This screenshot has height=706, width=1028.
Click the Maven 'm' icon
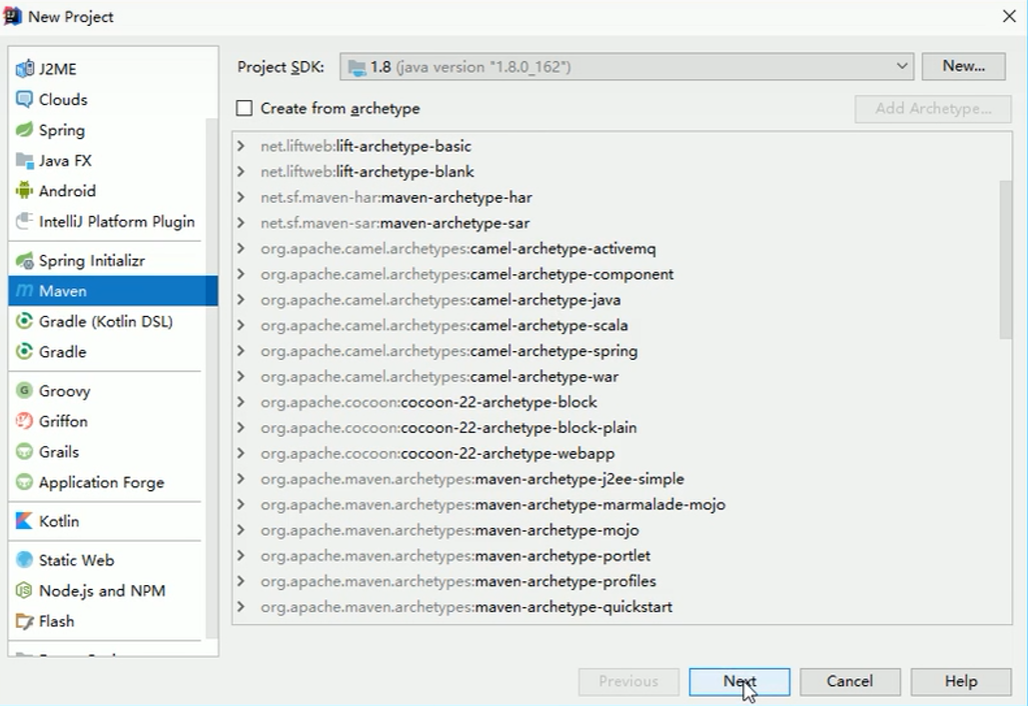point(24,290)
